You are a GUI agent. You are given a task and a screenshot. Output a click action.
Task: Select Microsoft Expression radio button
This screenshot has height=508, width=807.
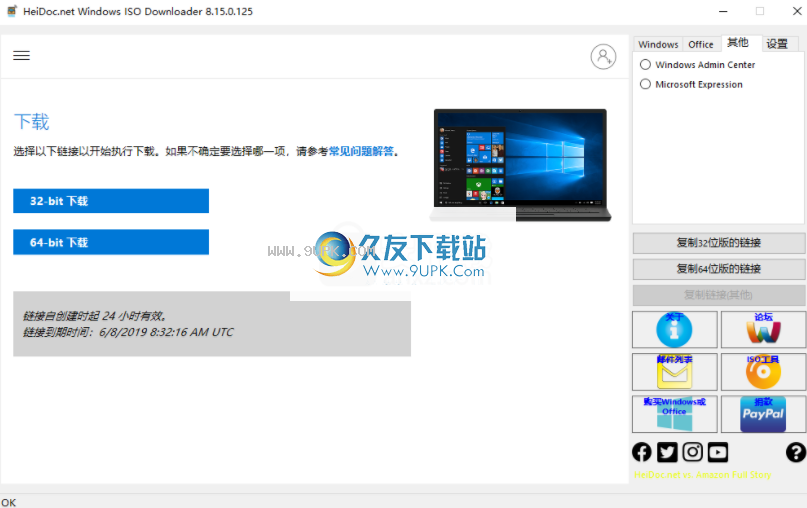tap(645, 84)
